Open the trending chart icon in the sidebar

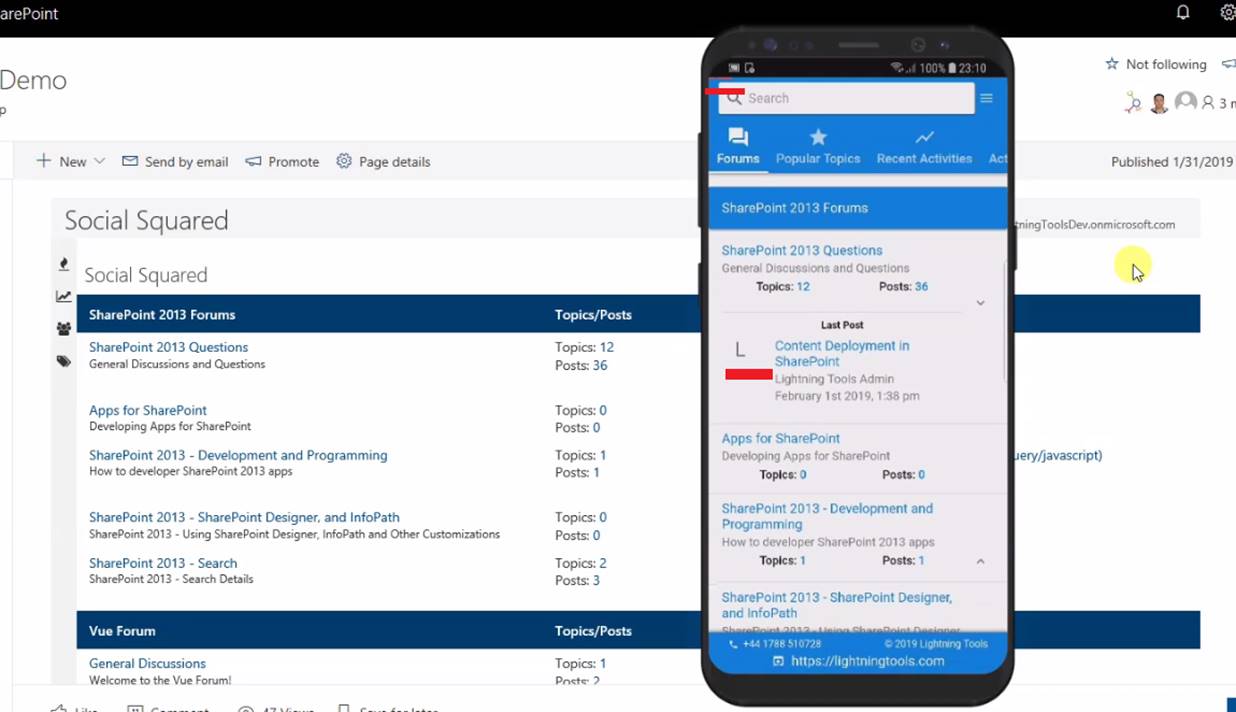click(x=64, y=296)
